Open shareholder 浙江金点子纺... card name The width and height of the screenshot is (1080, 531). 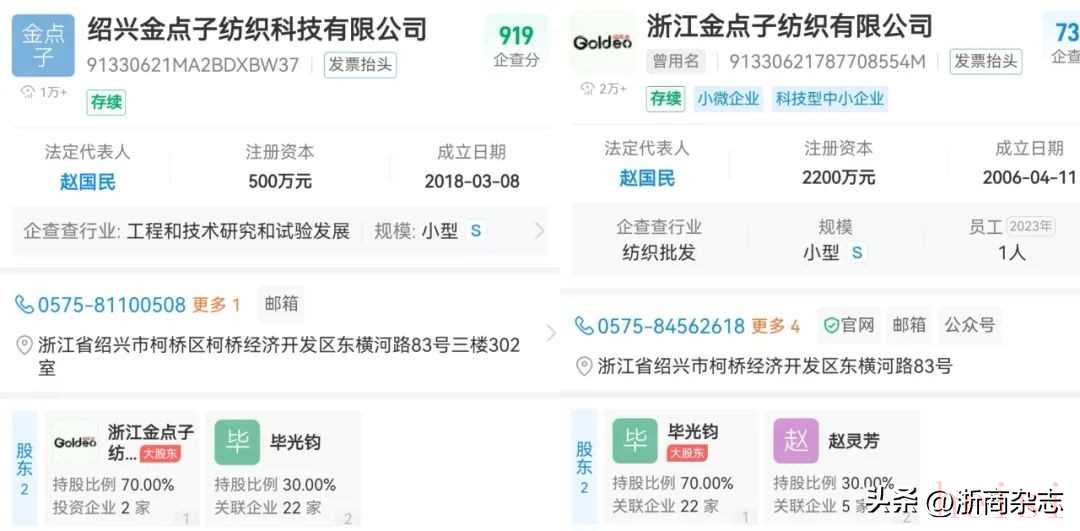(x=151, y=442)
